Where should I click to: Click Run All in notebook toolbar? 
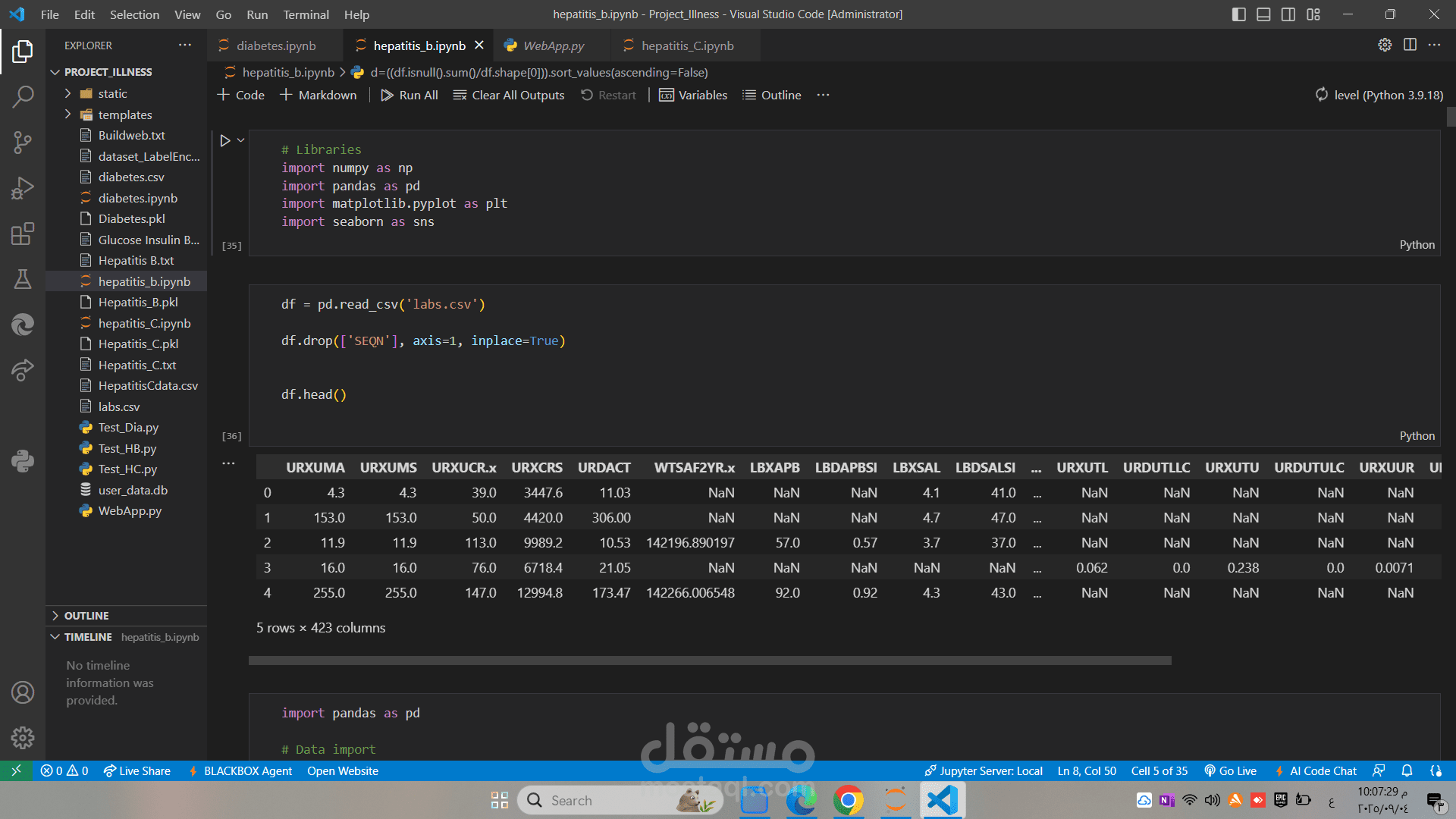(409, 95)
